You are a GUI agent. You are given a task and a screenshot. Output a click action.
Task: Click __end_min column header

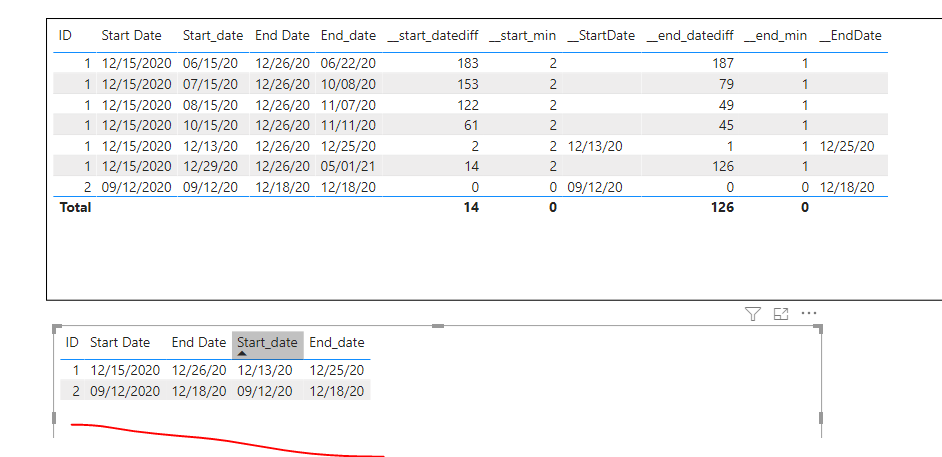776,35
